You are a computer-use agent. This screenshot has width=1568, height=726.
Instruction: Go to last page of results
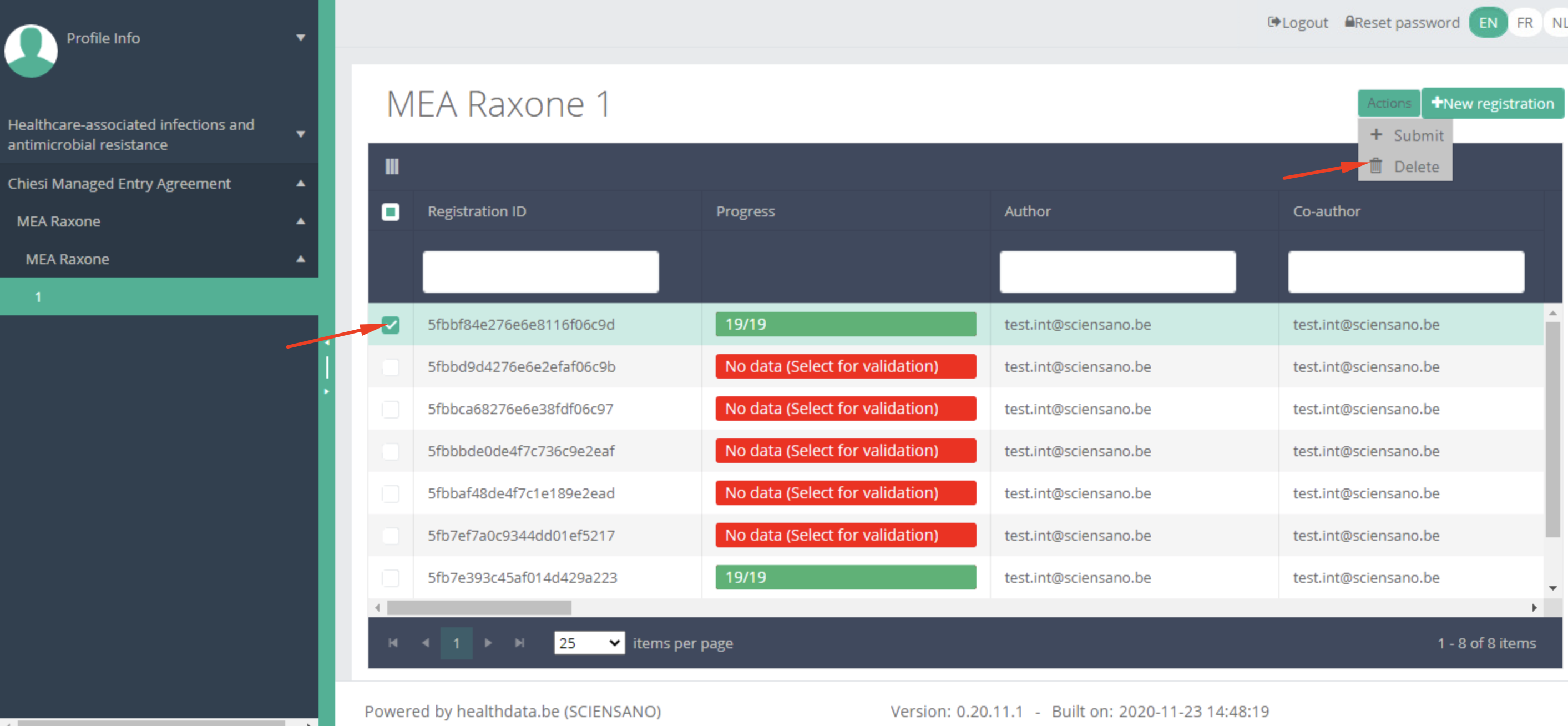(x=519, y=643)
